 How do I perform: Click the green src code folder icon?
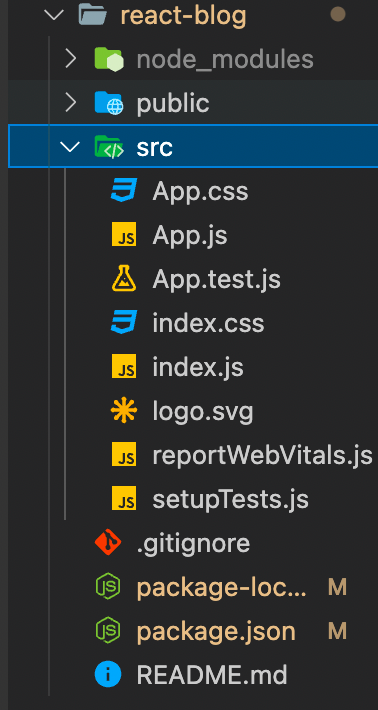(109, 147)
